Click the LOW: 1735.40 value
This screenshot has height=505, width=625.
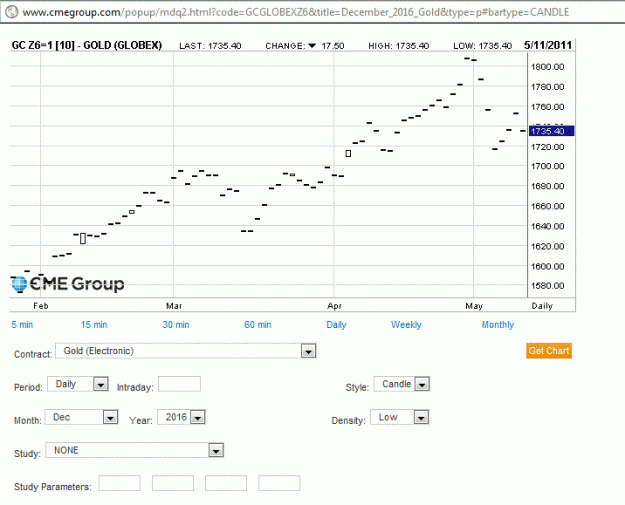point(482,46)
